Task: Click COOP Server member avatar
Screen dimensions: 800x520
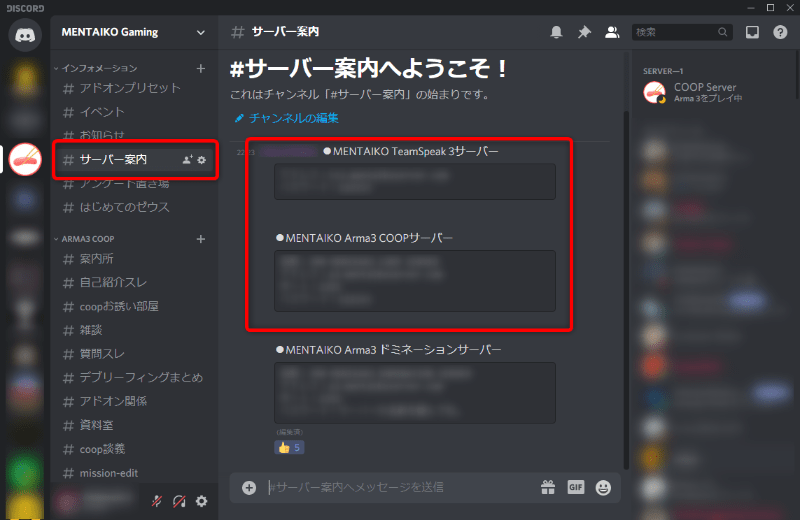Action: click(655, 92)
